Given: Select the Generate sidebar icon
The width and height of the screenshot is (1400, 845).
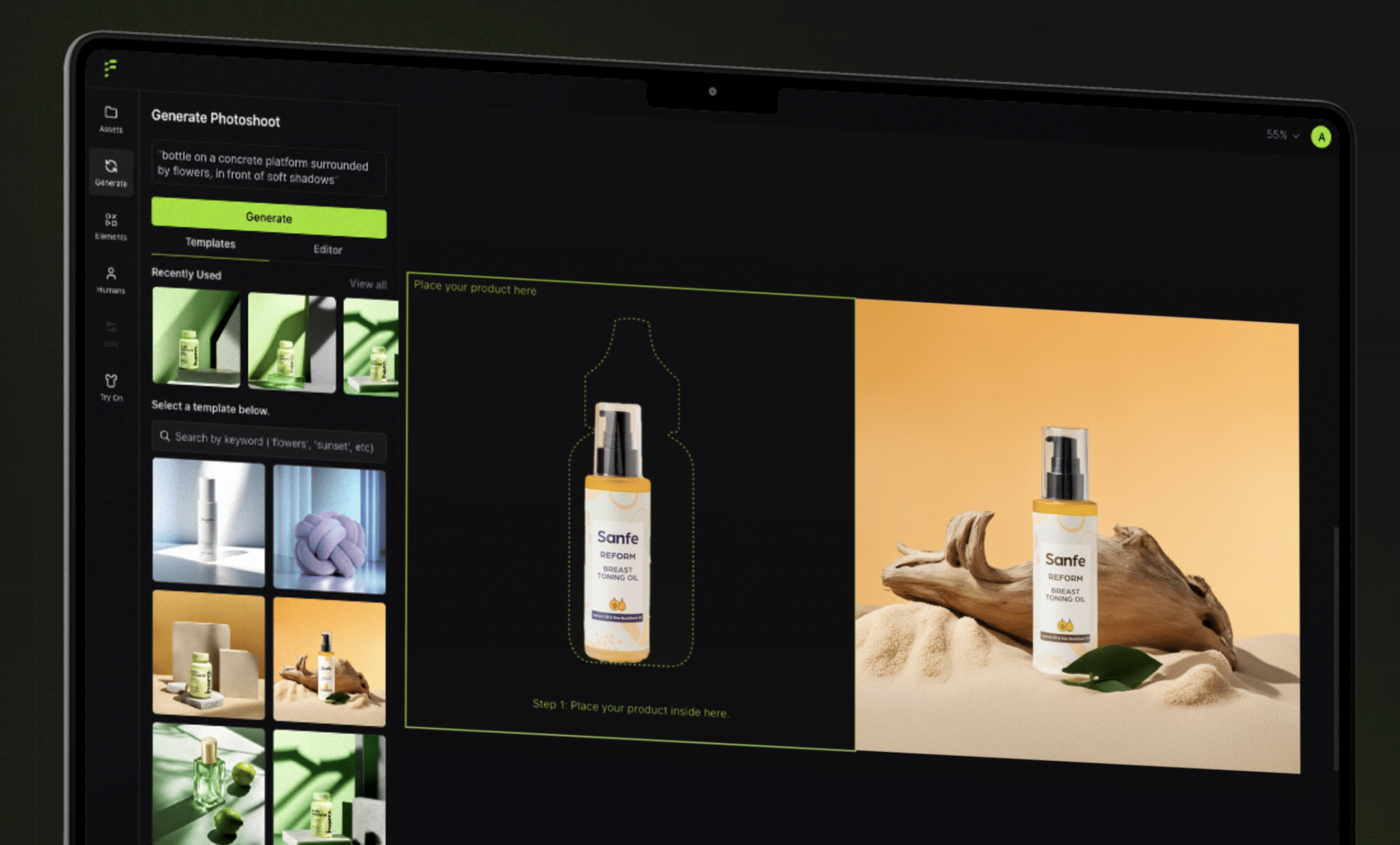Looking at the screenshot, I should coord(111,166).
